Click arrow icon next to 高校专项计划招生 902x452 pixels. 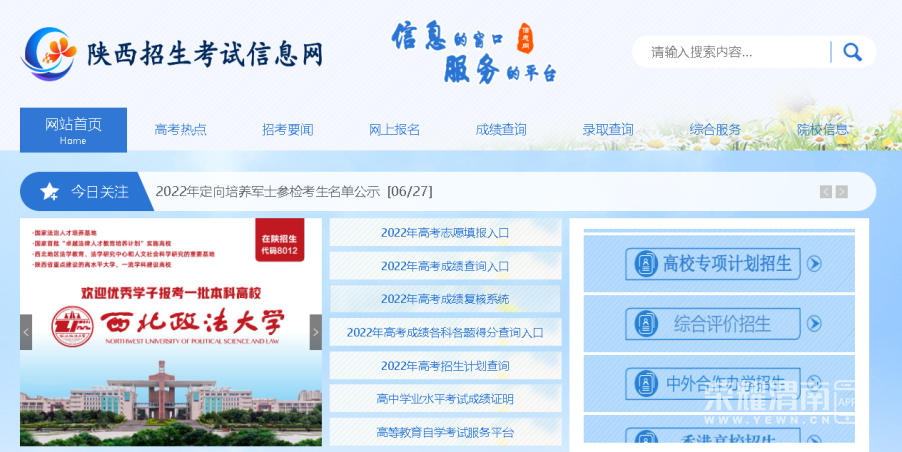[x=814, y=264]
